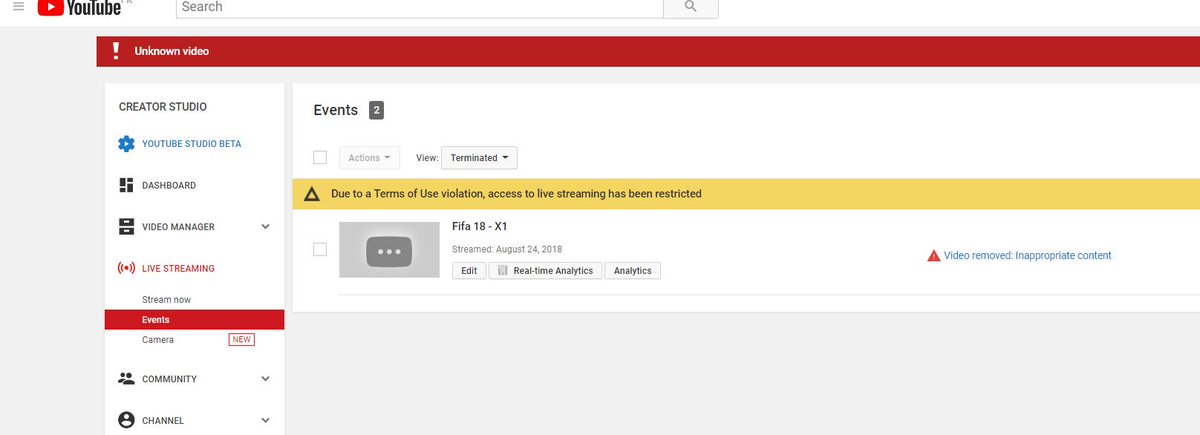The image size is (1200, 435).
Task: Focus the Search input field
Action: click(420, 7)
